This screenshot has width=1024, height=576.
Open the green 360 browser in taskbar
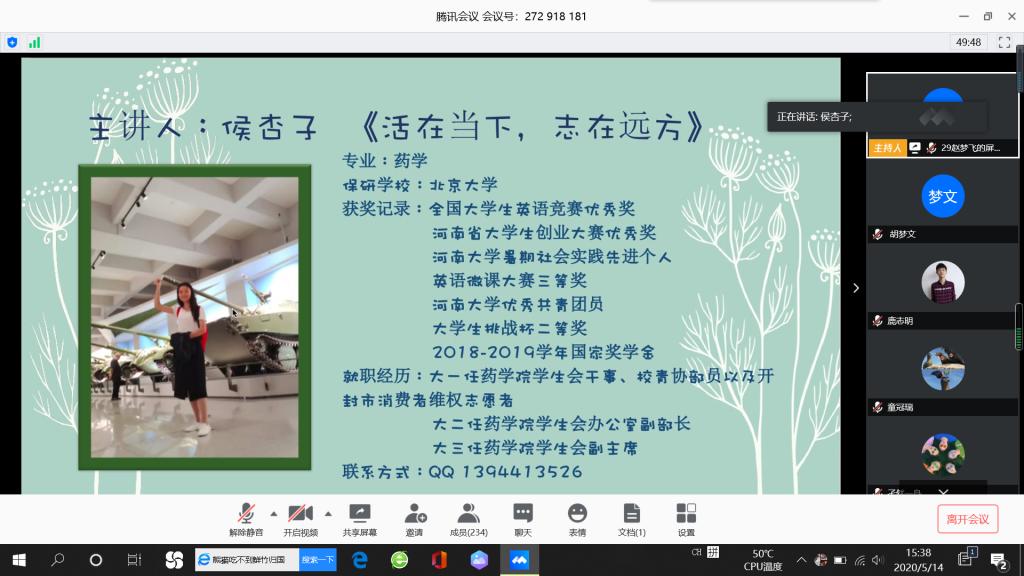pos(400,560)
